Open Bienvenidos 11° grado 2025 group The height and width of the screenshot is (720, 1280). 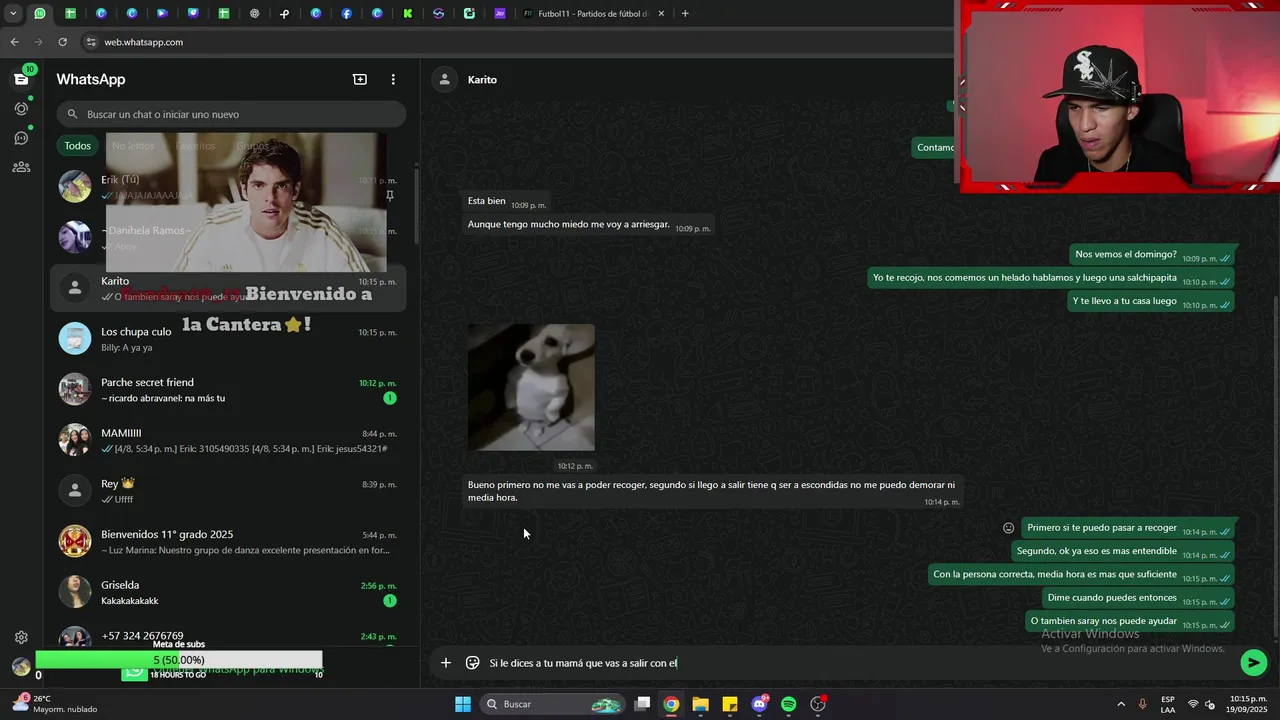228,542
